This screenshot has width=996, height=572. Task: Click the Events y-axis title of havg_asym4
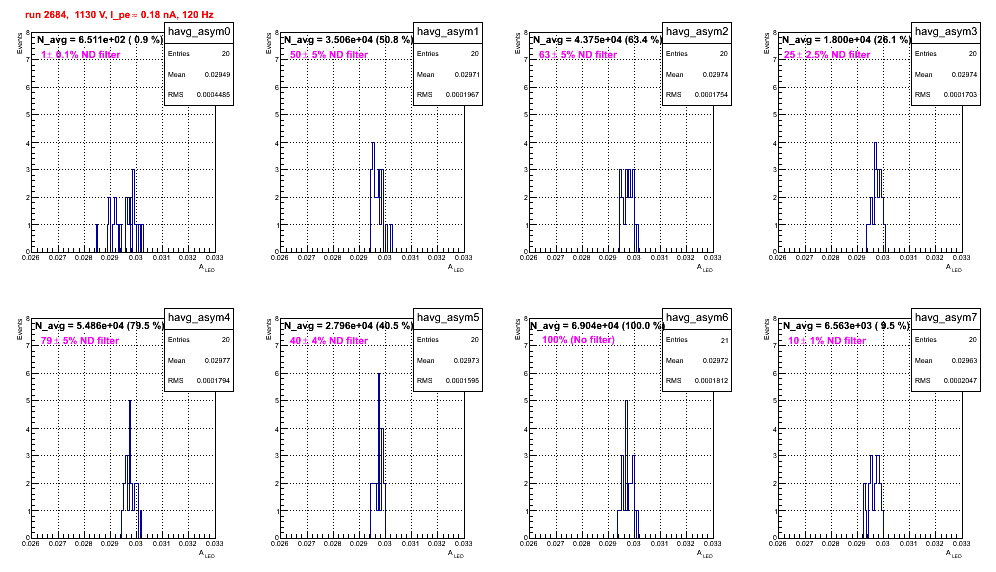(20, 329)
